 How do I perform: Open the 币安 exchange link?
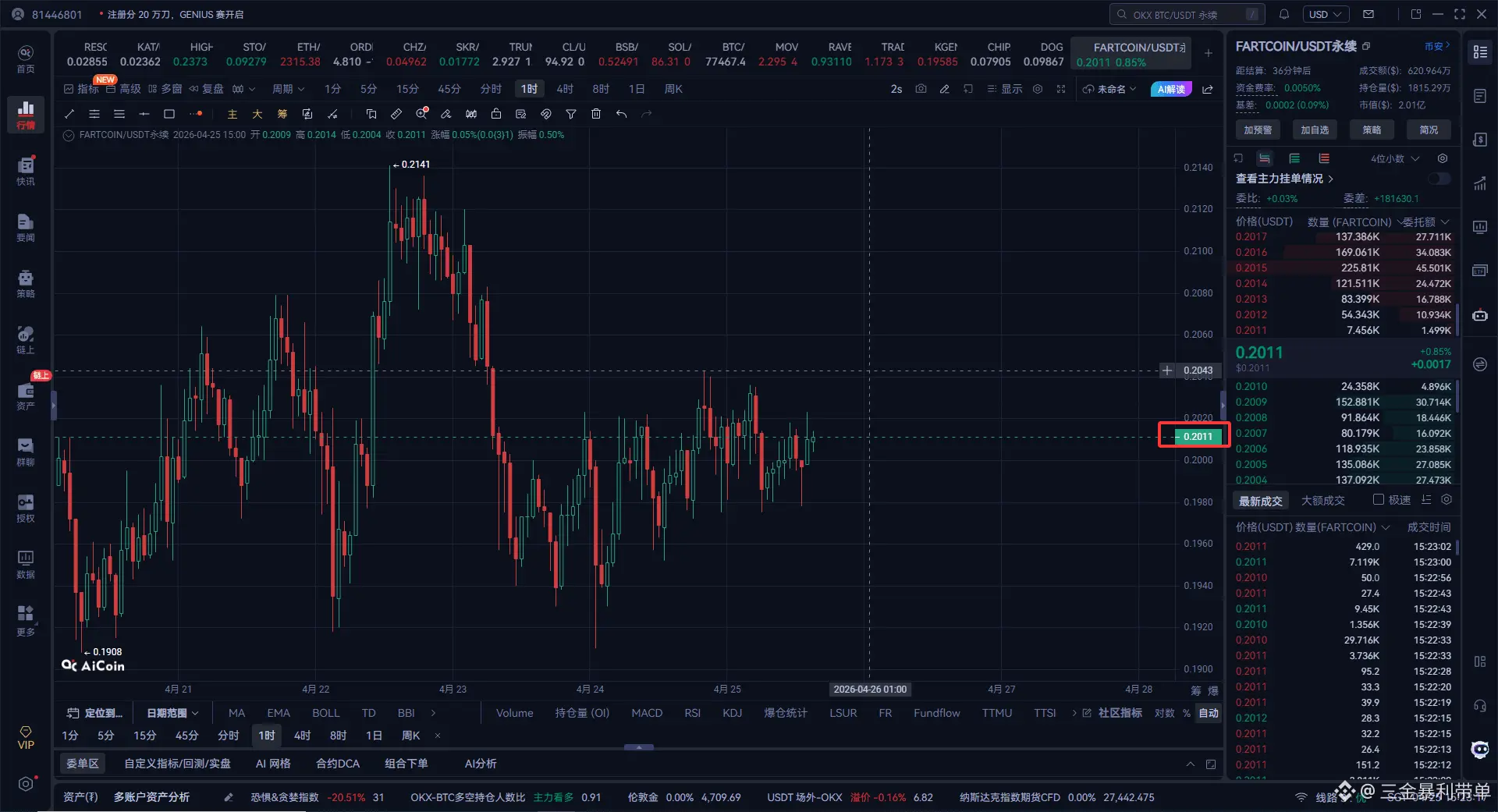[x=1436, y=46]
